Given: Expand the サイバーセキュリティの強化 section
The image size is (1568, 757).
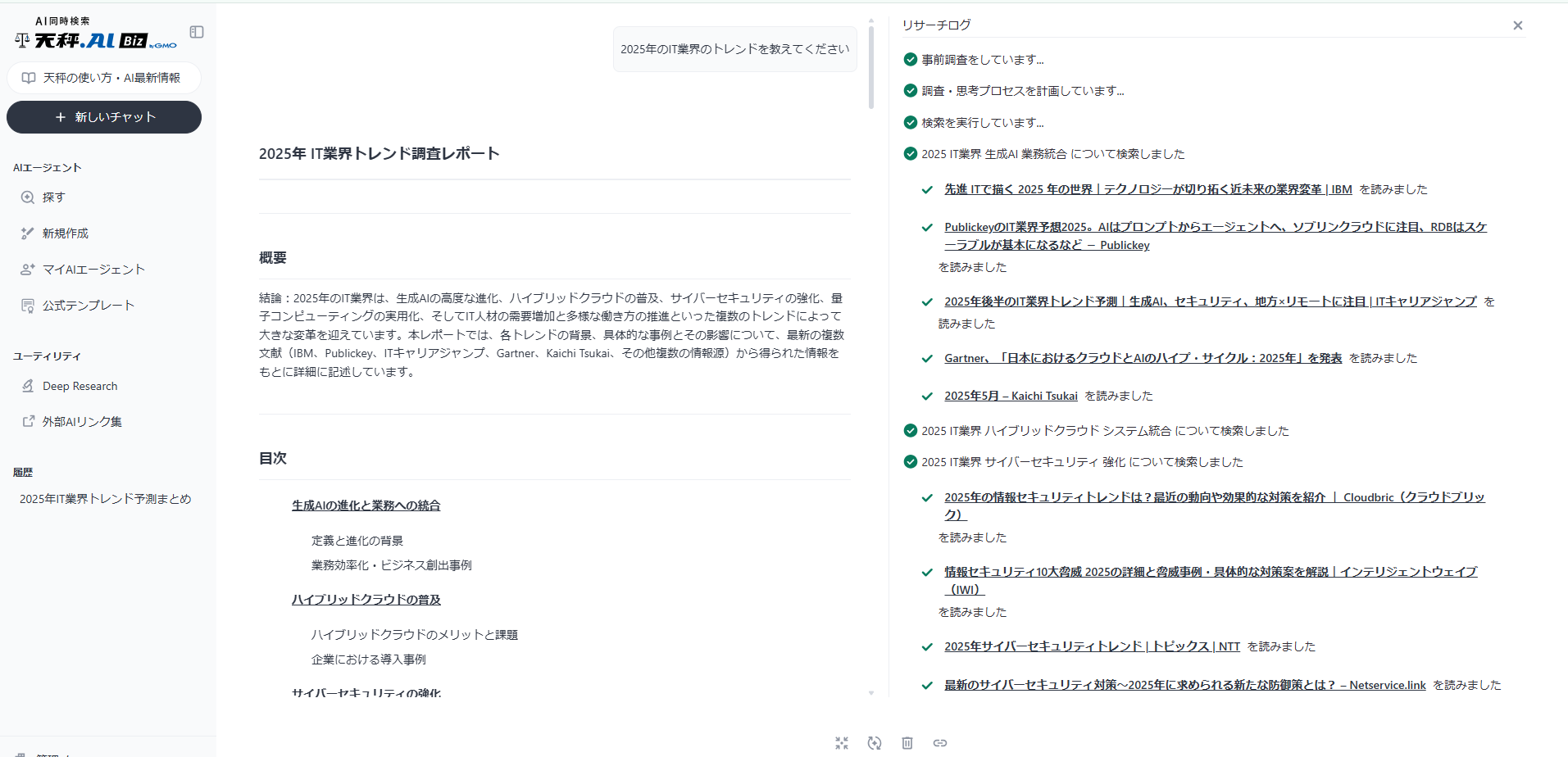Looking at the screenshot, I should pyautogui.click(x=366, y=693).
